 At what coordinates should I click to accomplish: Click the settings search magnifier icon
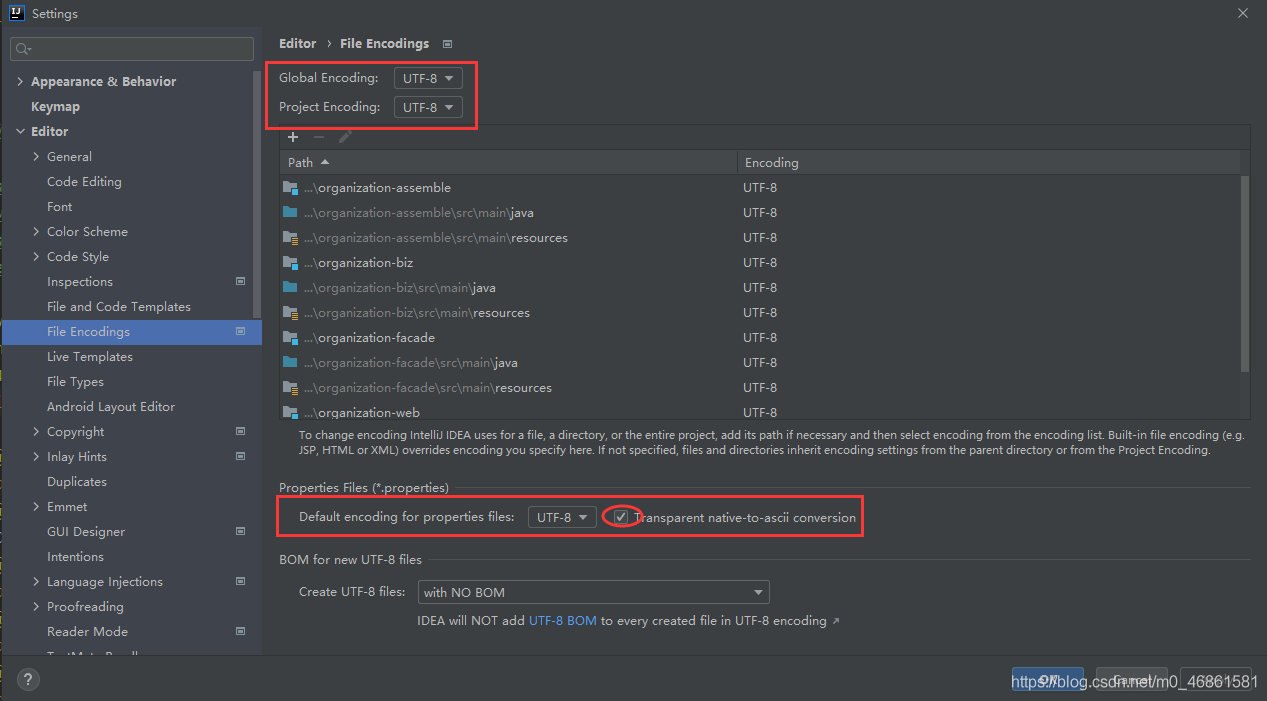[x=23, y=49]
